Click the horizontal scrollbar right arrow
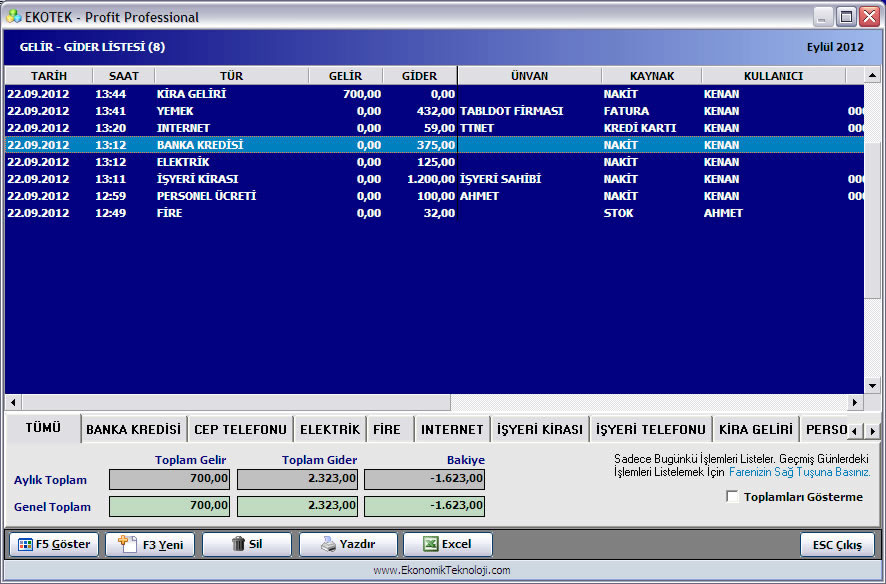This screenshot has height=584, width=886. point(855,402)
